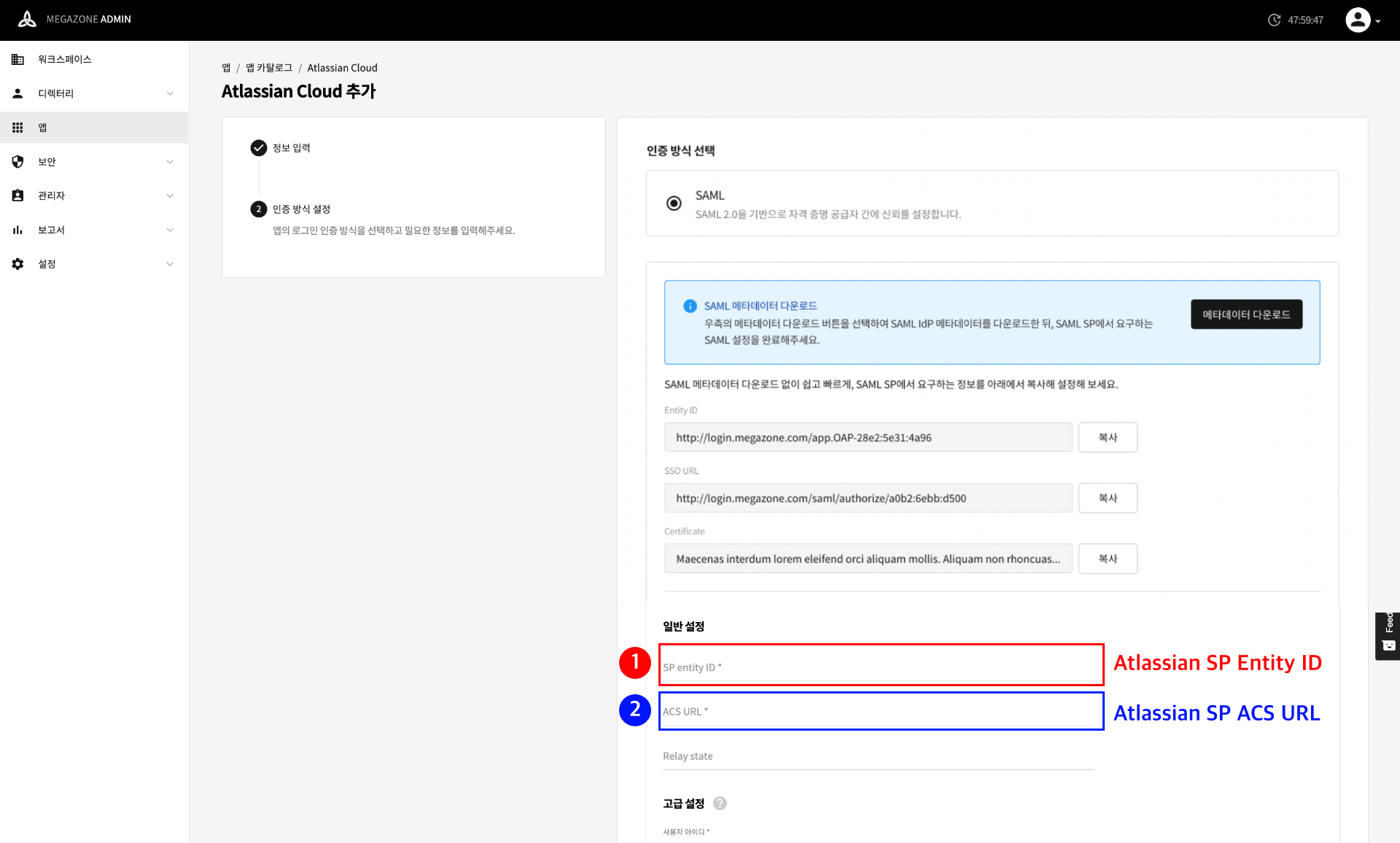
Task: Expand the 관리자 sidebar menu
Action: (170, 195)
